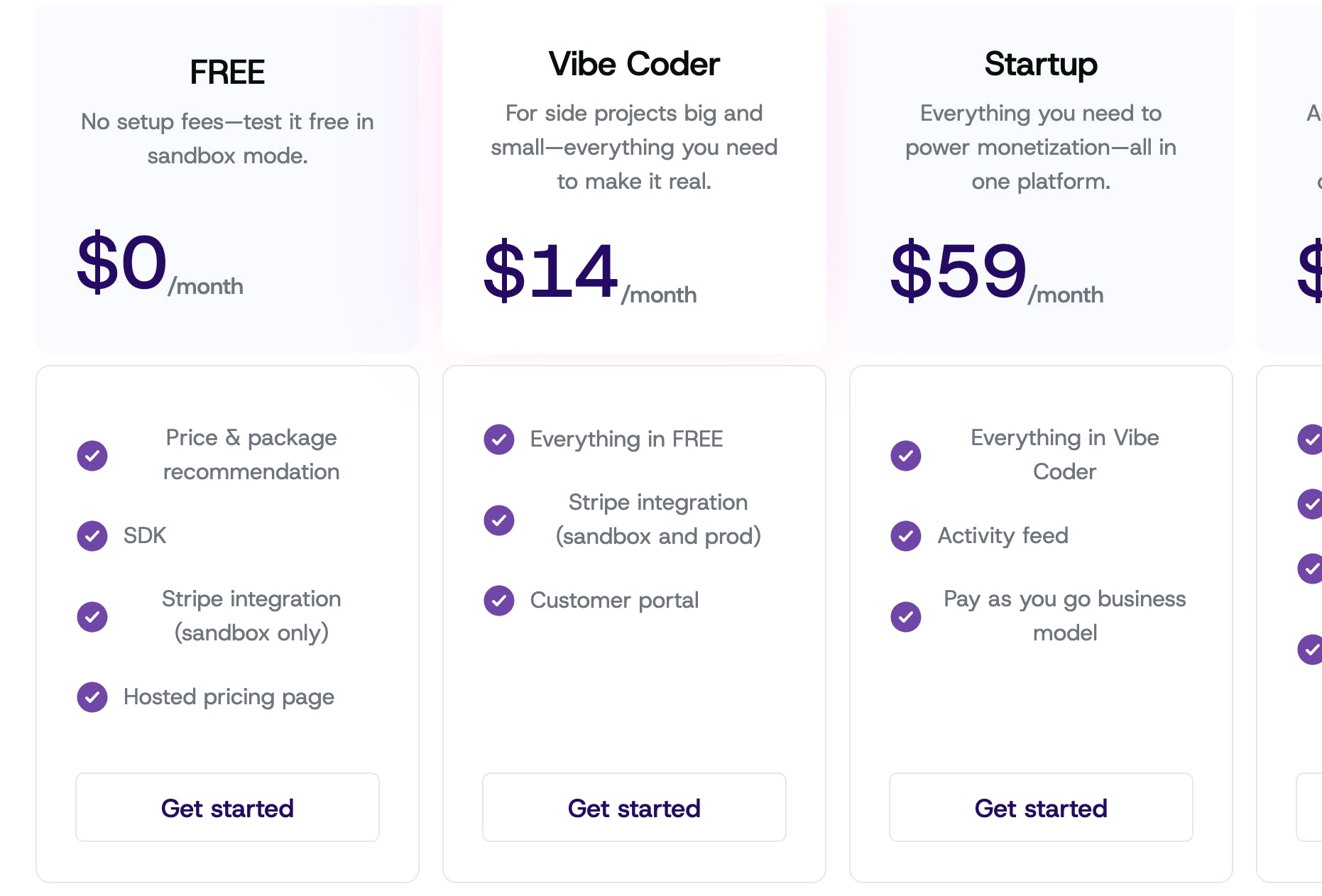This screenshot has height=896, width=1322.
Task: Click checkmark icon beside Price & package recommendation
Action: point(92,455)
